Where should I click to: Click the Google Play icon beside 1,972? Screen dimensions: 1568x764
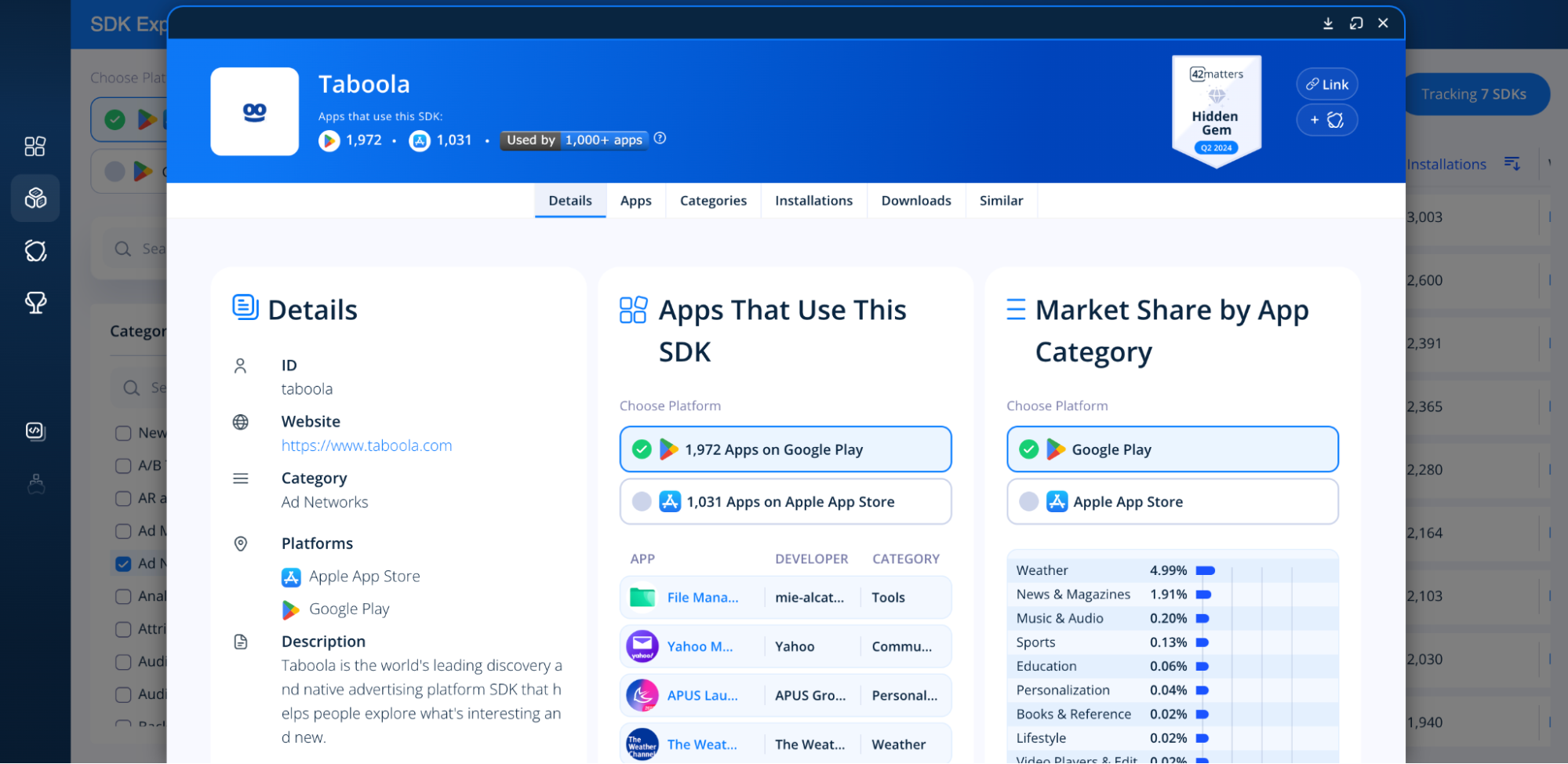click(329, 140)
